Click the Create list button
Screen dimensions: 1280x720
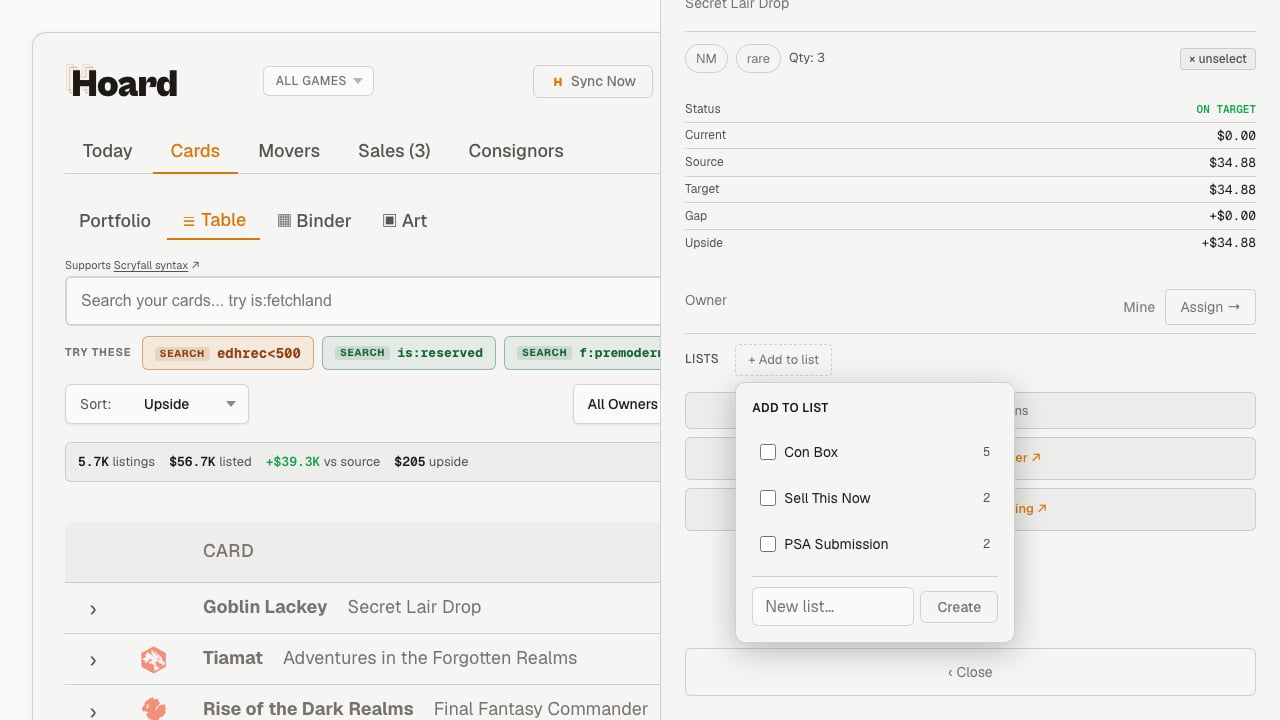(x=959, y=607)
